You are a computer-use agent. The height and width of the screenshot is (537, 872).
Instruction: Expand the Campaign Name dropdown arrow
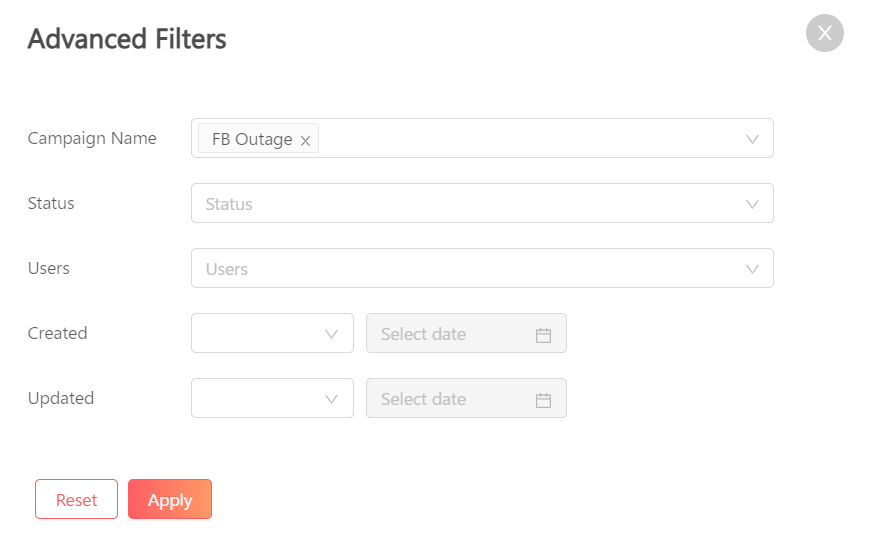pos(752,139)
